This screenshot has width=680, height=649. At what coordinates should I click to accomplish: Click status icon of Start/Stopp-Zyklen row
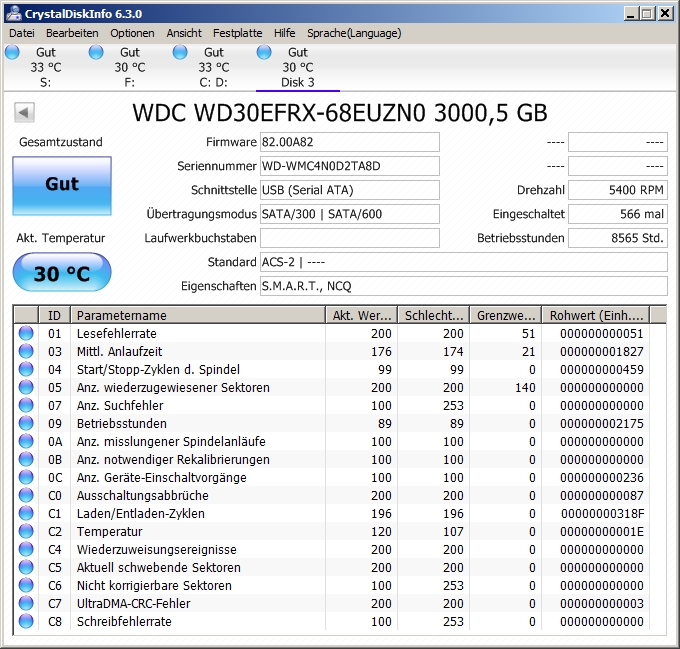click(x=26, y=369)
